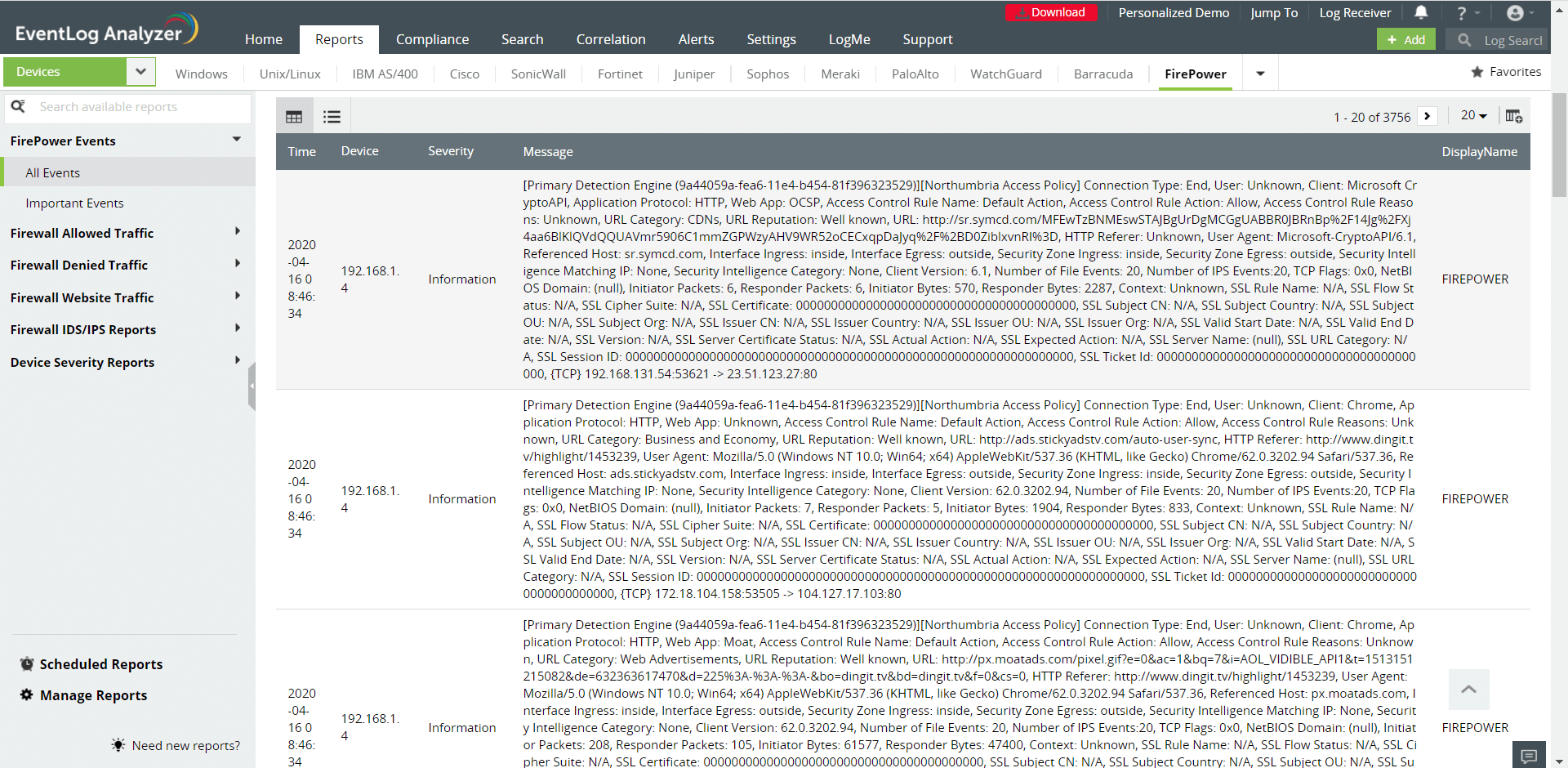Select the Windows device tab

201,74
